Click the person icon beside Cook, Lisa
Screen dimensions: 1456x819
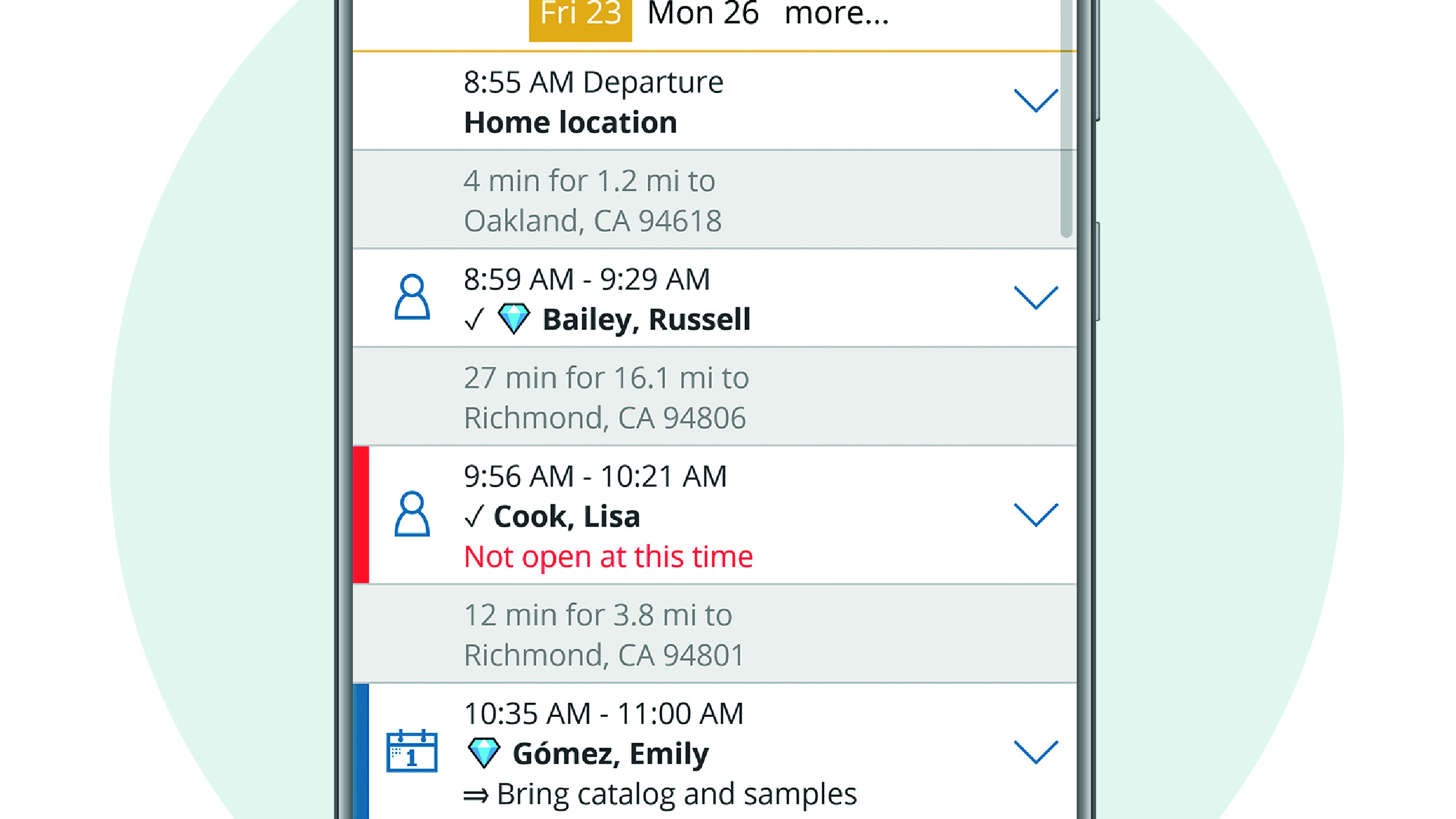[x=412, y=514]
